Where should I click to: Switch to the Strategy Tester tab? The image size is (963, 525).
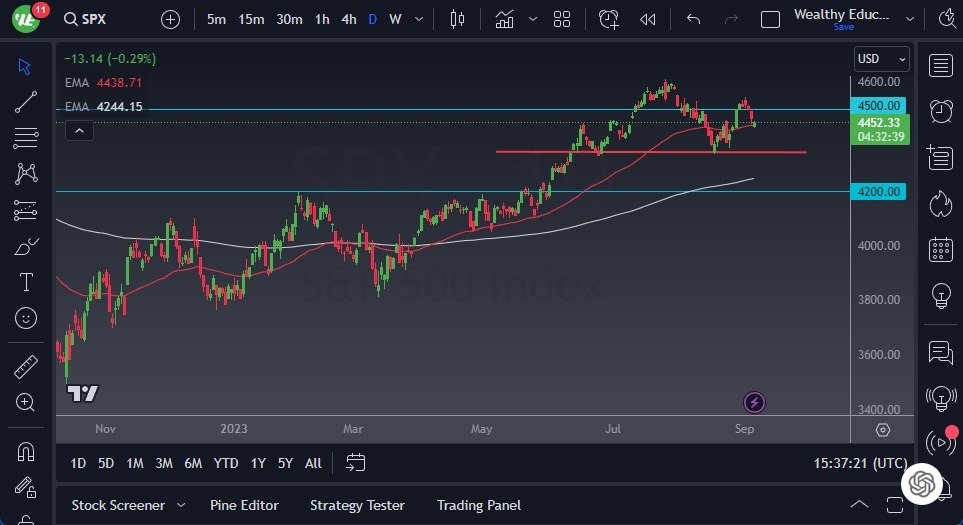click(357, 505)
